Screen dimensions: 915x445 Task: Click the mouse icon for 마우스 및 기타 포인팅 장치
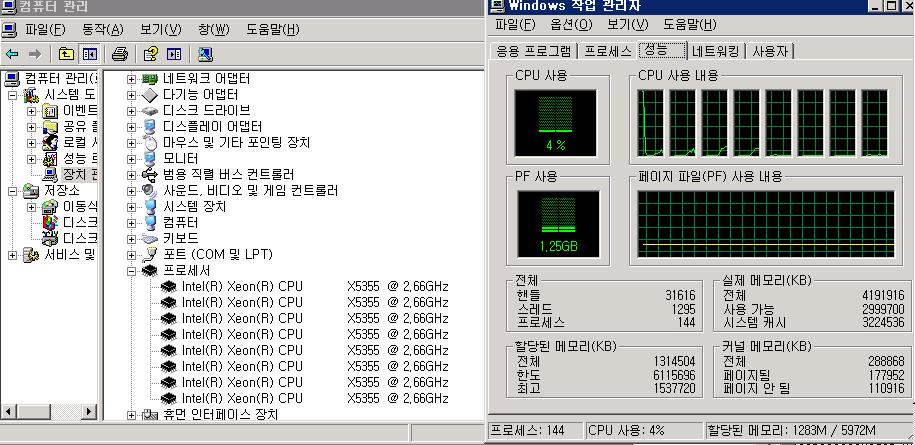click(150, 142)
